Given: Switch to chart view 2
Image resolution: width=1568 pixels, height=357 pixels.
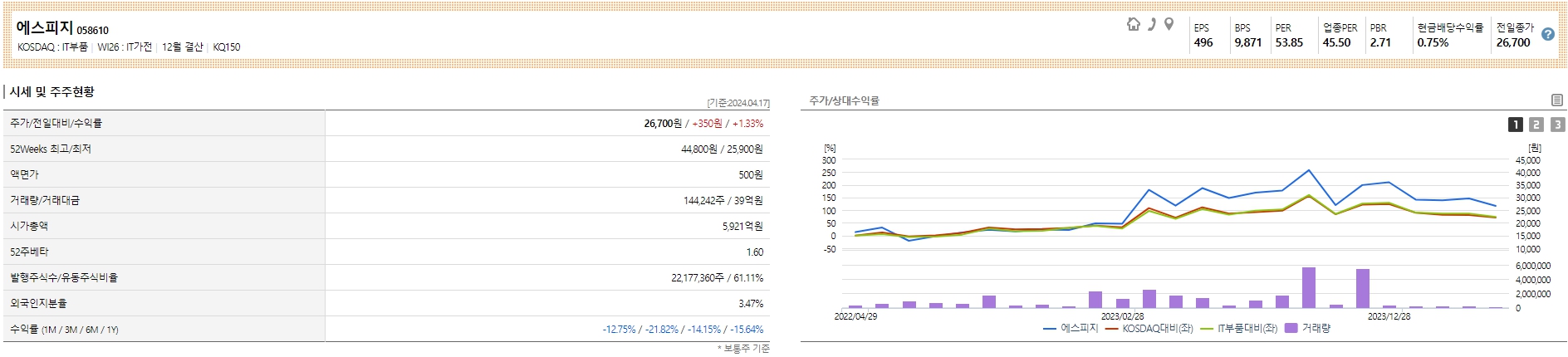Looking at the screenshot, I should tap(1536, 125).
